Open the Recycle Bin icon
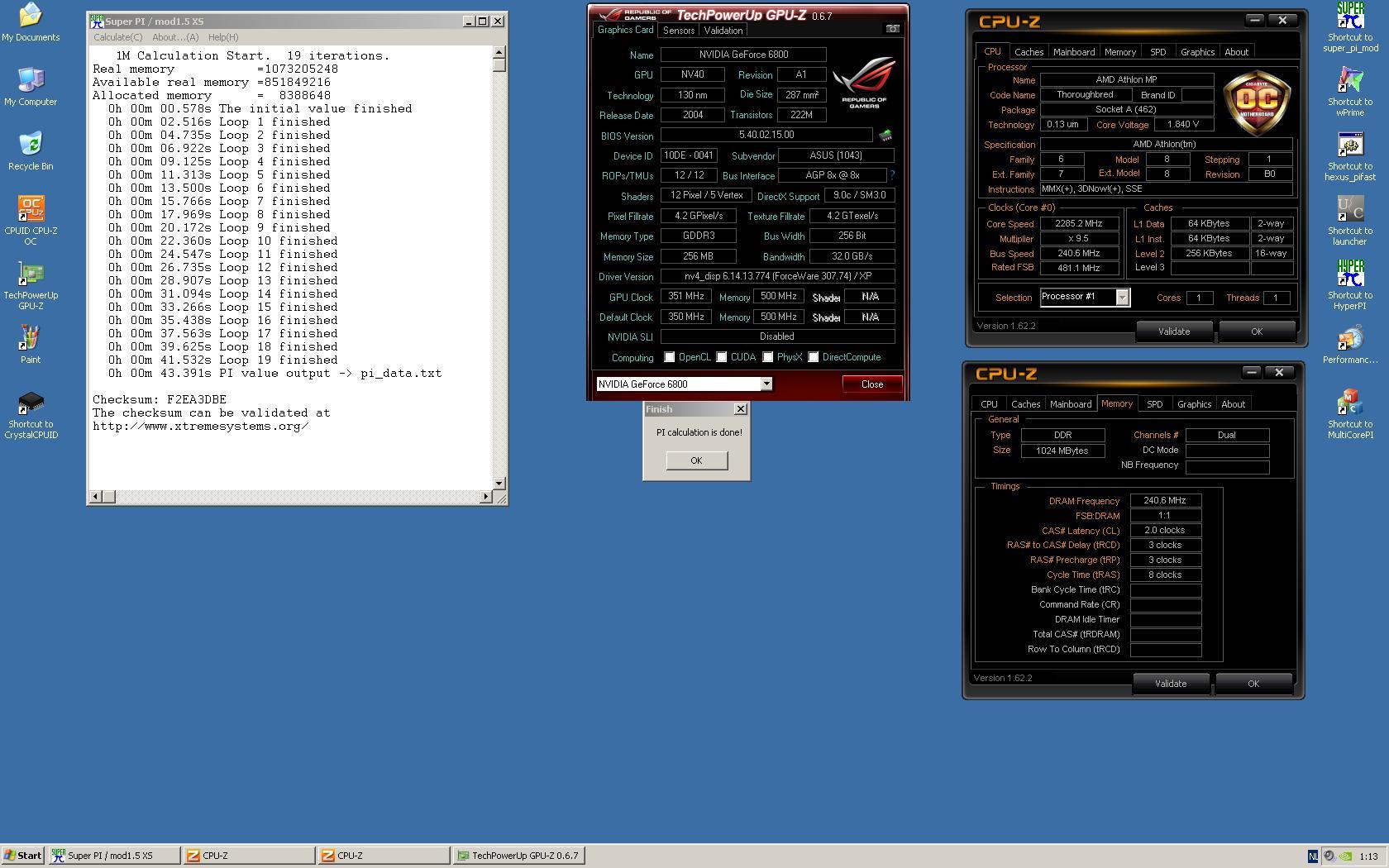This screenshot has width=1389, height=868. (x=31, y=151)
